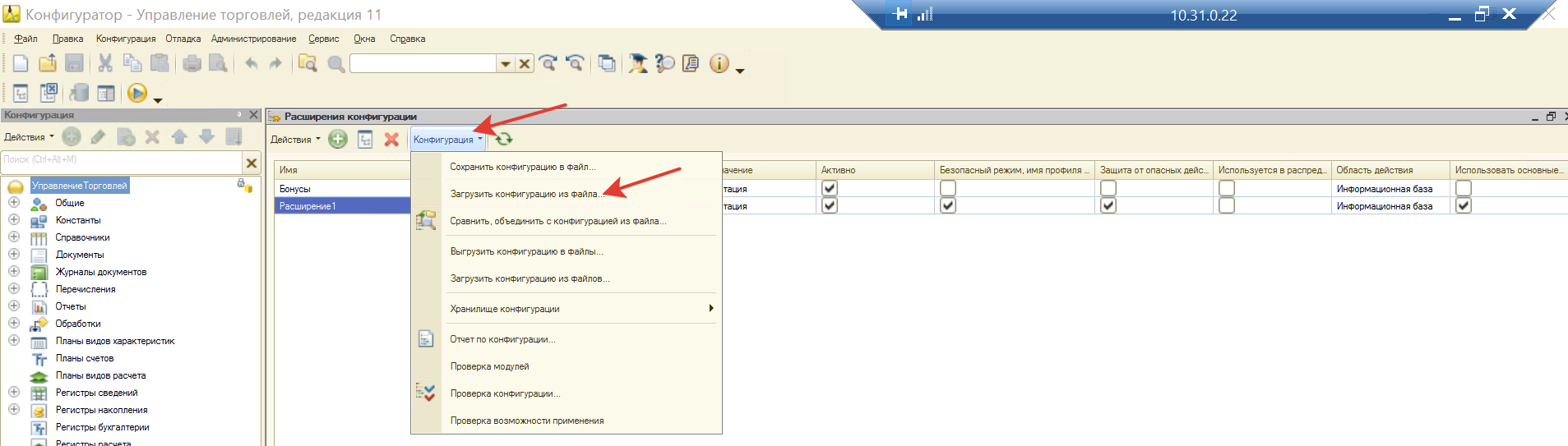Image resolution: width=1568 pixels, height=446 pixels.
Task: Open the Администрирование menu
Action: [253, 39]
